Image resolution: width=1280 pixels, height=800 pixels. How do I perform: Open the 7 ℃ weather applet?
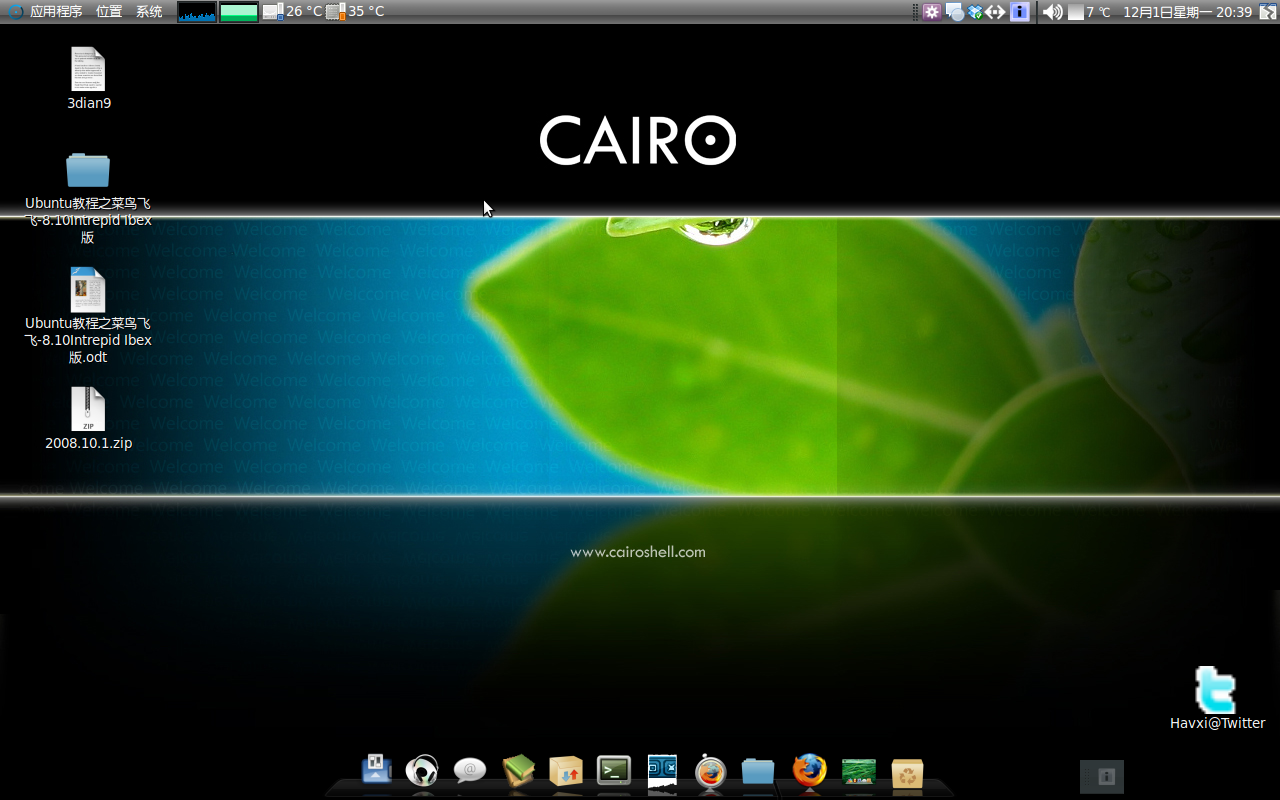pos(1090,12)
